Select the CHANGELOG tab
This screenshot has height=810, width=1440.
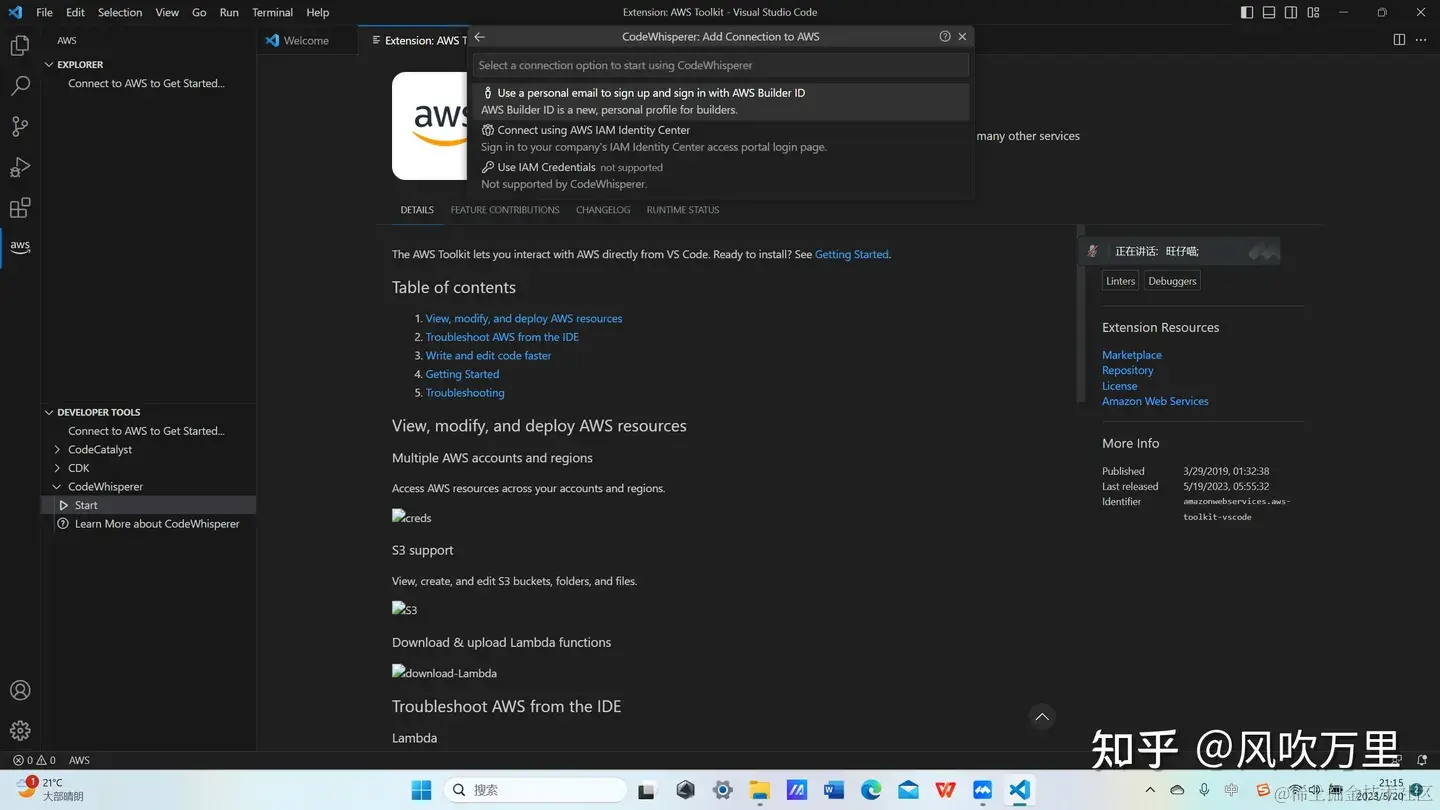pos(603,210)
